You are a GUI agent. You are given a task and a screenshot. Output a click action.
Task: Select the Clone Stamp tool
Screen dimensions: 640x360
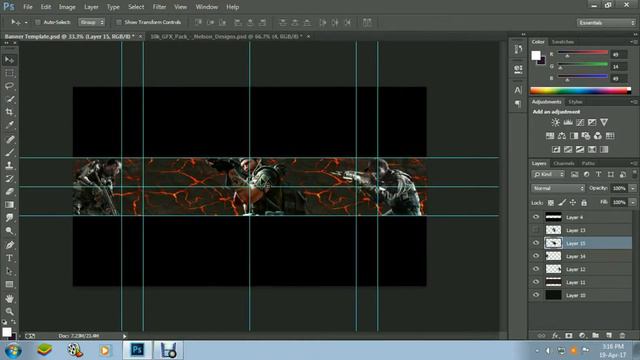click(9, 165)
